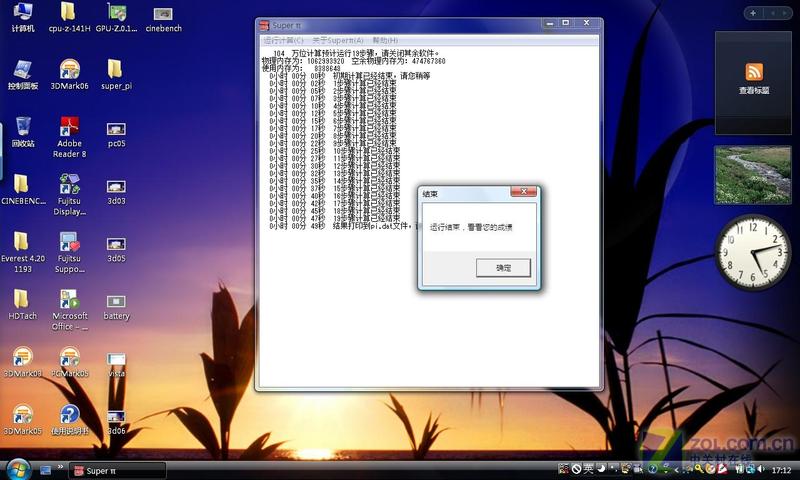The width and height of the screenshot is (800, 480).
Task: Open the 运行计算(C) menu
Action: [x=283, y=40]
